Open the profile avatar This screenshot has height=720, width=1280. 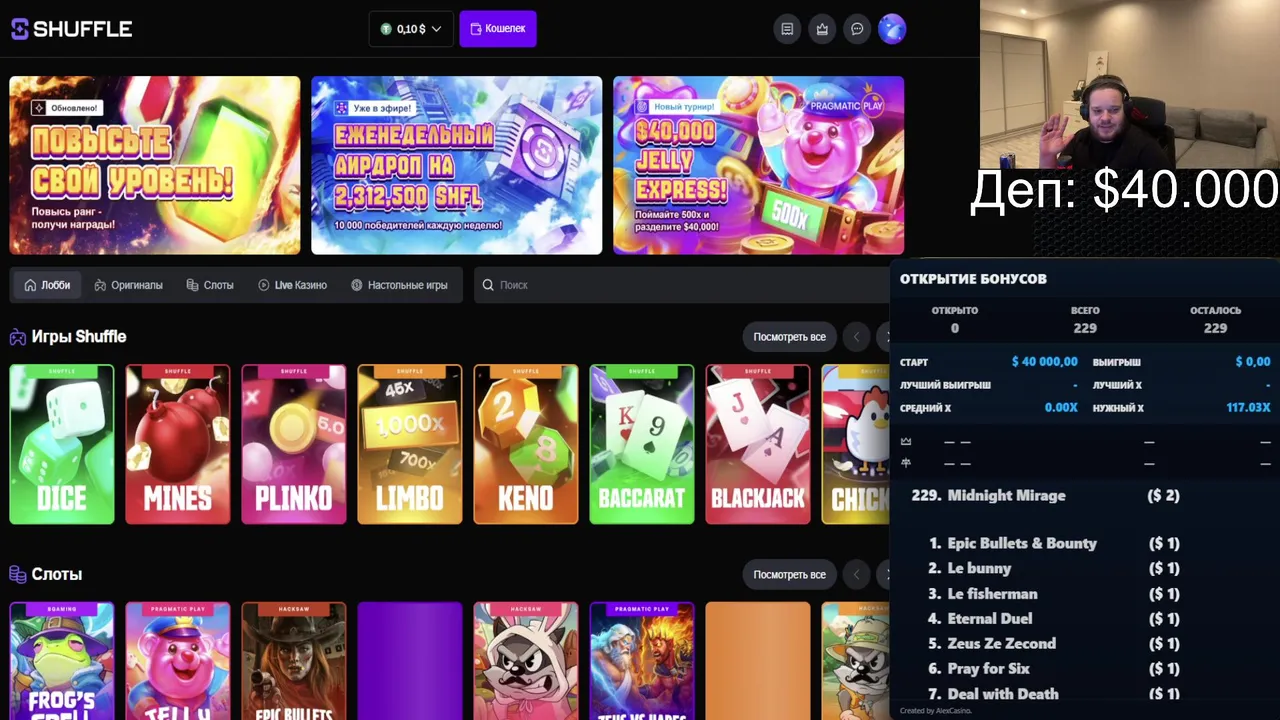coord(892,29)
